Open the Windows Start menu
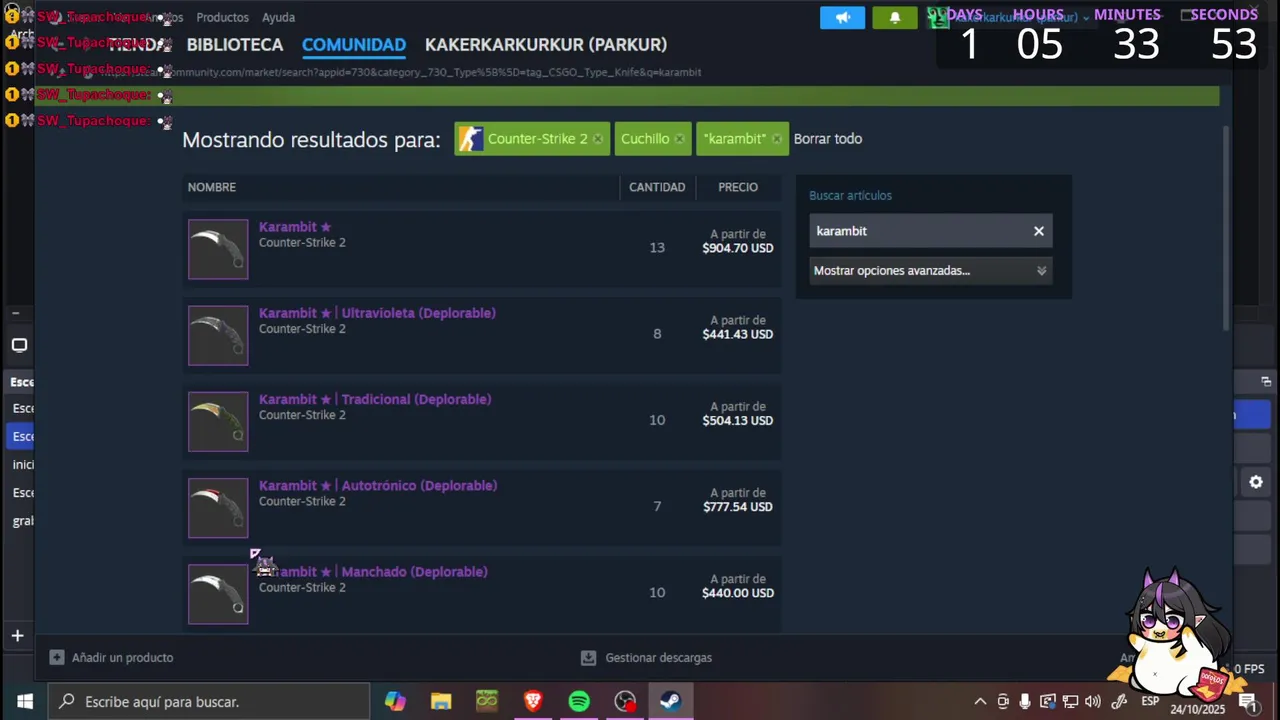The width and height of the screenshot is (1280, 720). [25, 702]
